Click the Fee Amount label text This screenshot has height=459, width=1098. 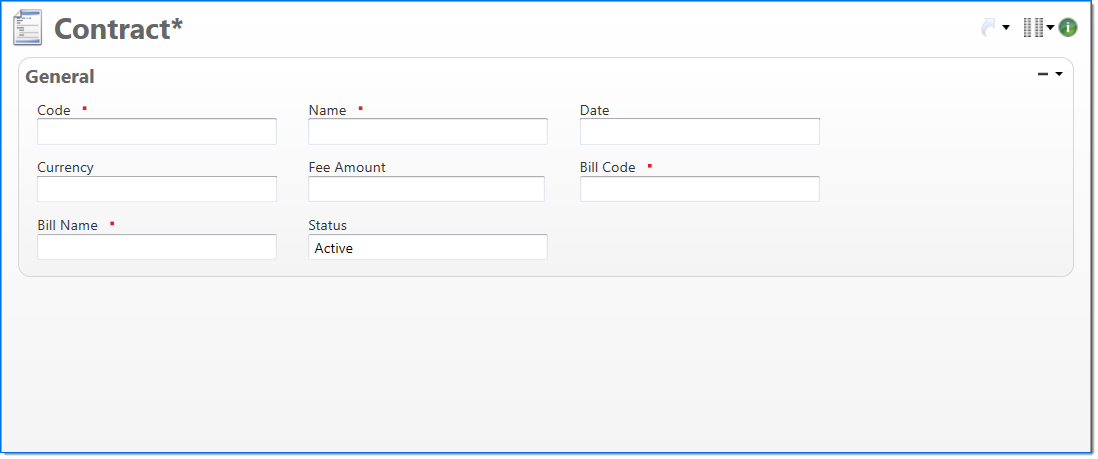[347, 167]
